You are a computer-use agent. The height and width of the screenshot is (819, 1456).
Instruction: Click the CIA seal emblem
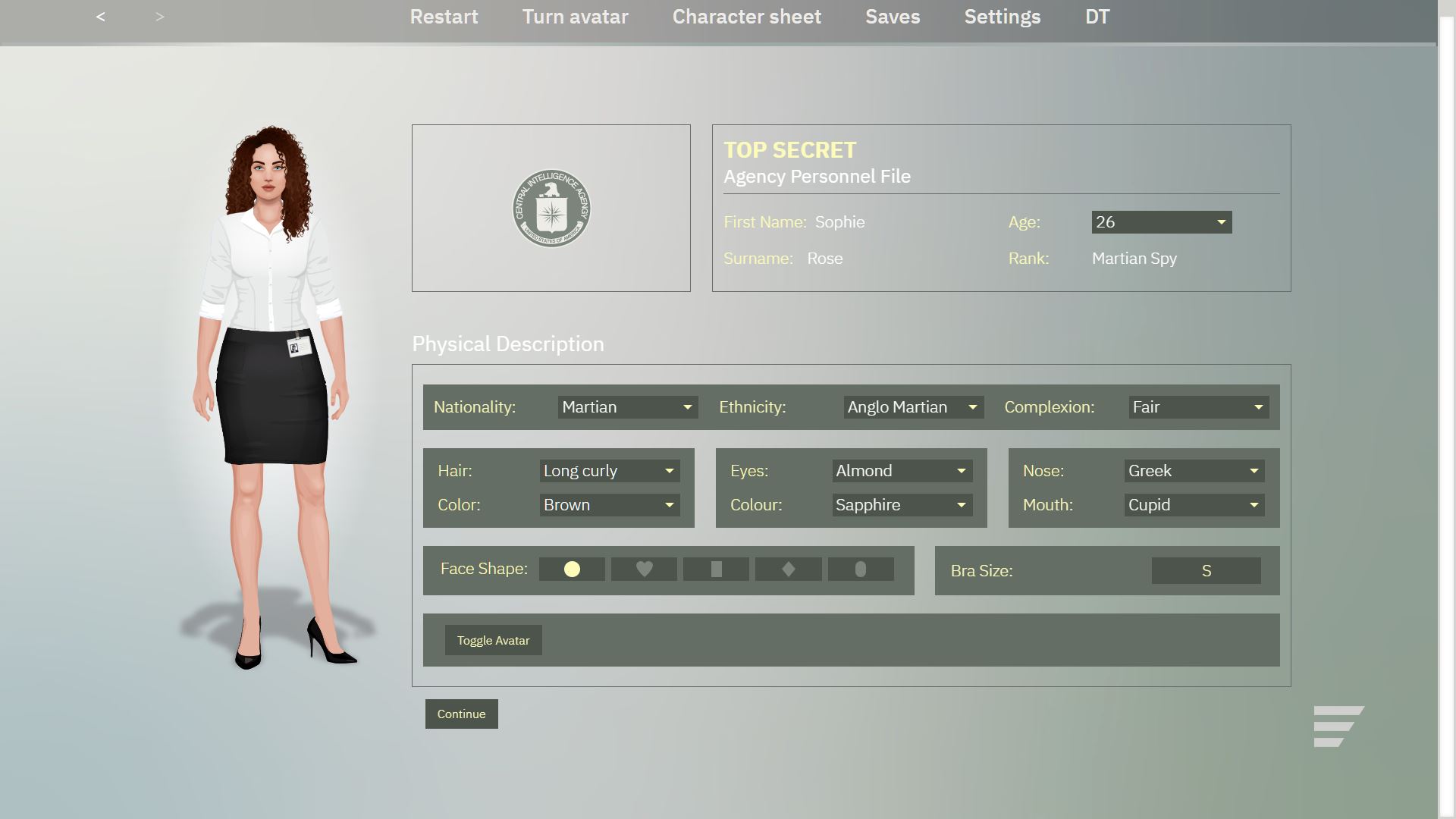551,209
